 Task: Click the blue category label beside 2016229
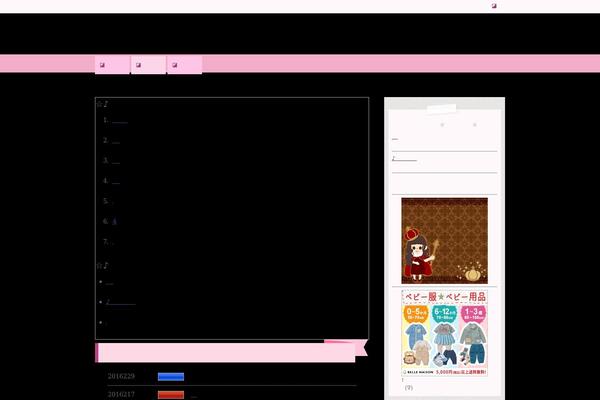(x=171, y=377)
